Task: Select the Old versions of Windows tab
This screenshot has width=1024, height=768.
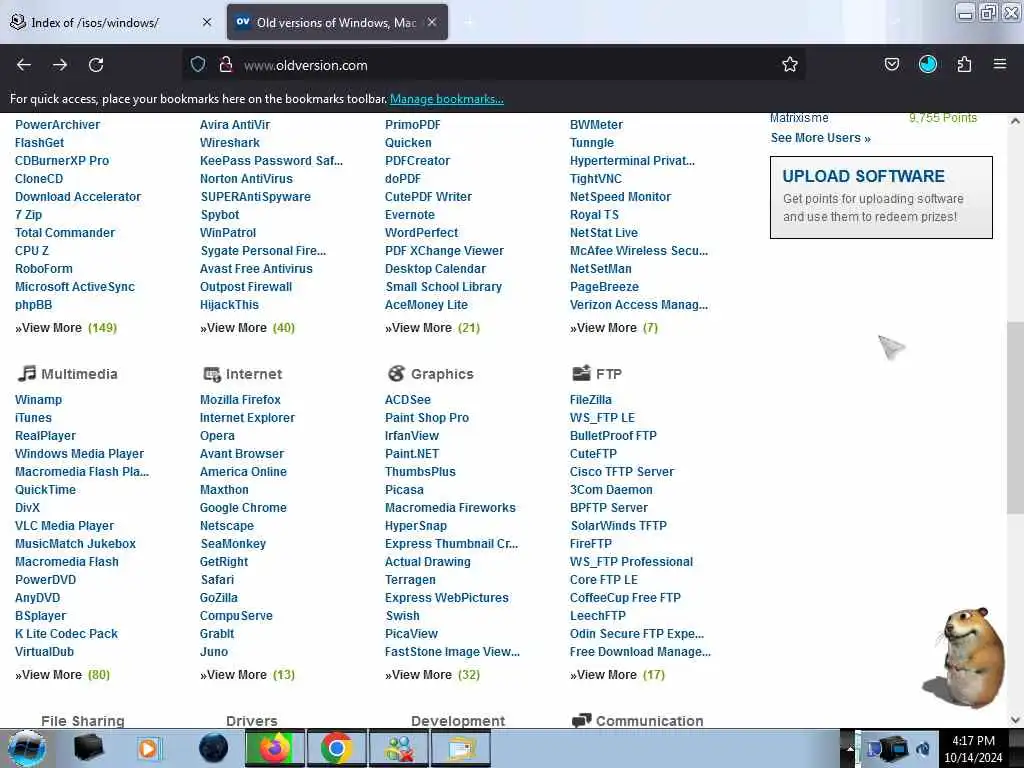Action: [337, 22]
